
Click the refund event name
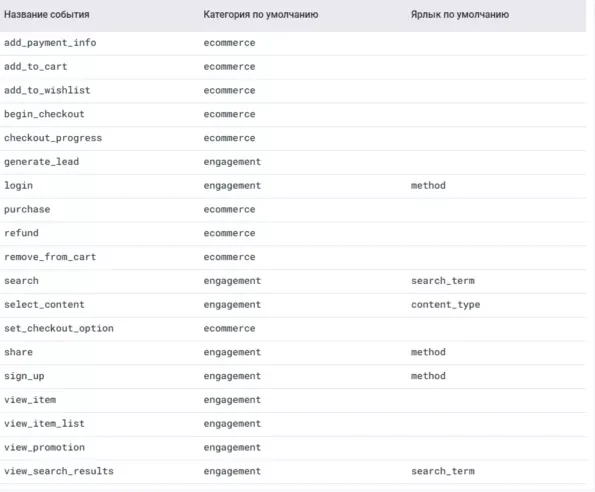click(x=21, y=233)
